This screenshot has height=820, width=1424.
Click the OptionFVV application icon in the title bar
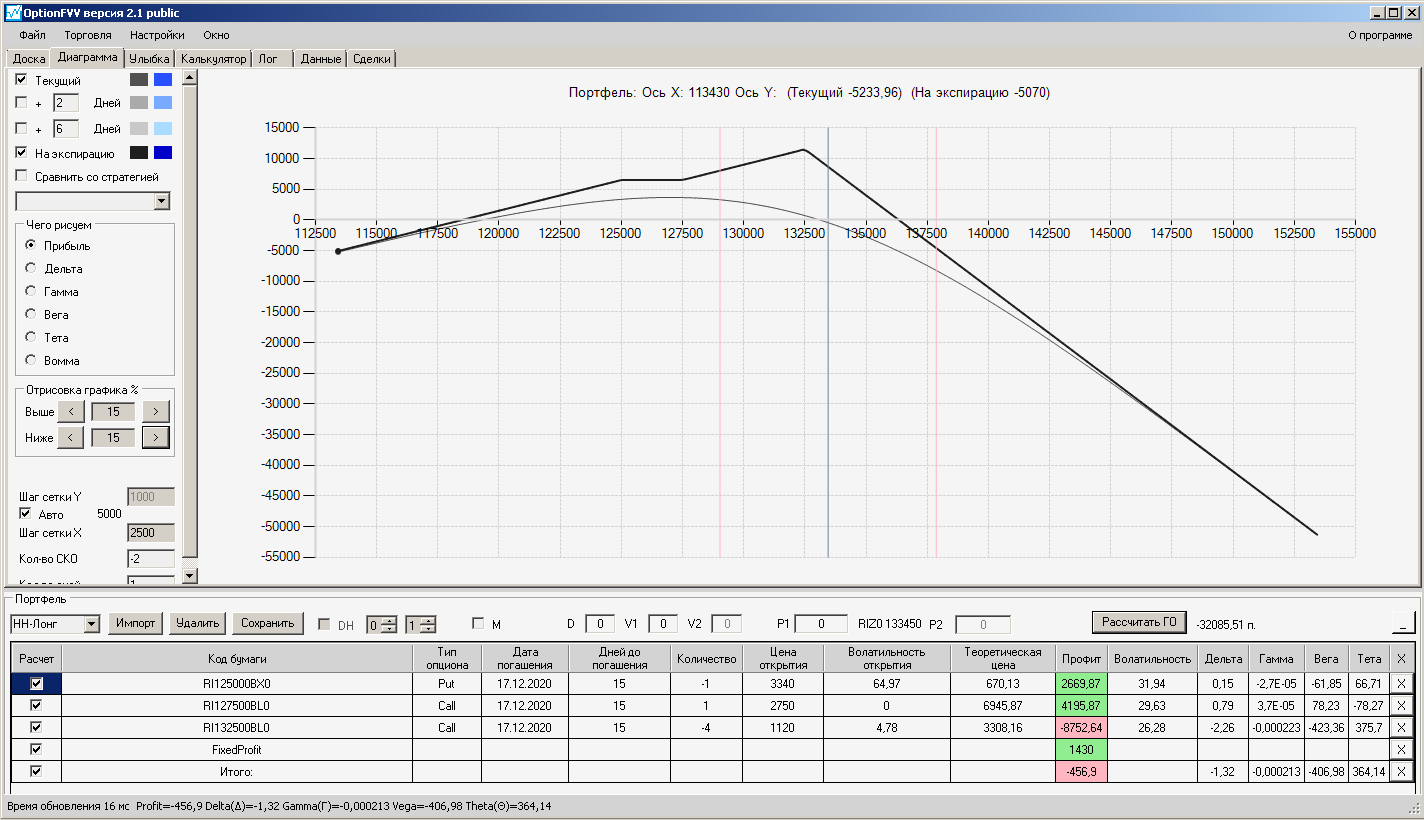pyautogui.click(x=12, y=12)
